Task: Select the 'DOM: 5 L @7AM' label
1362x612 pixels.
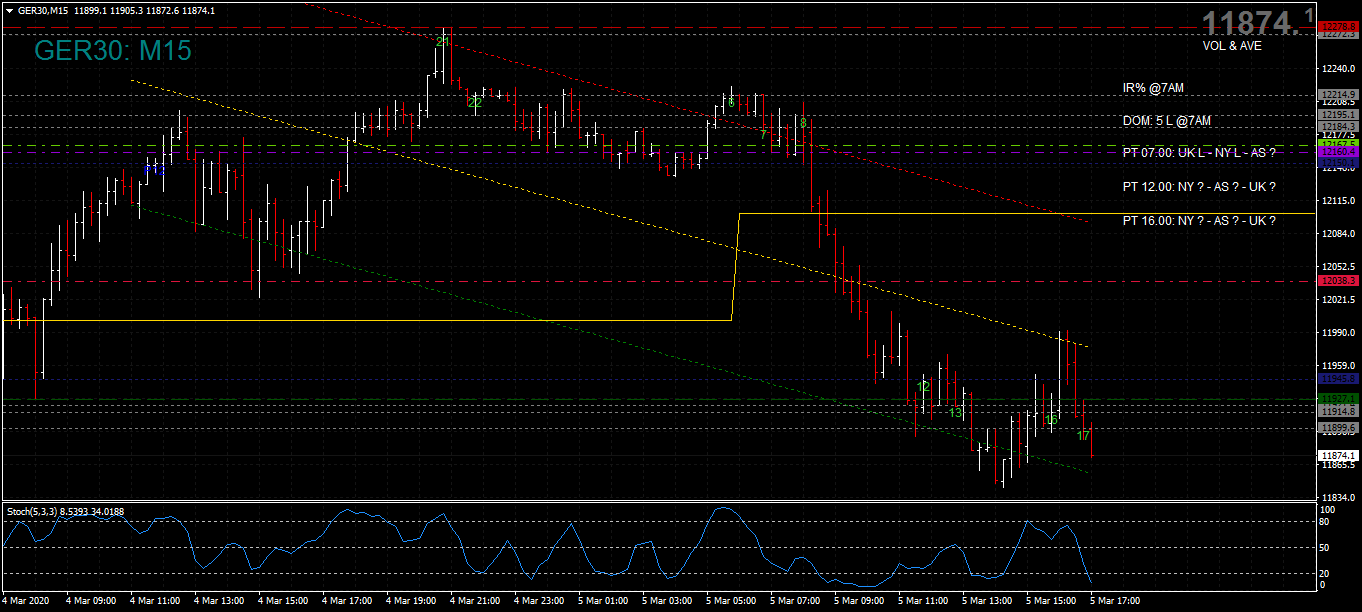Action: (1167, 121)
